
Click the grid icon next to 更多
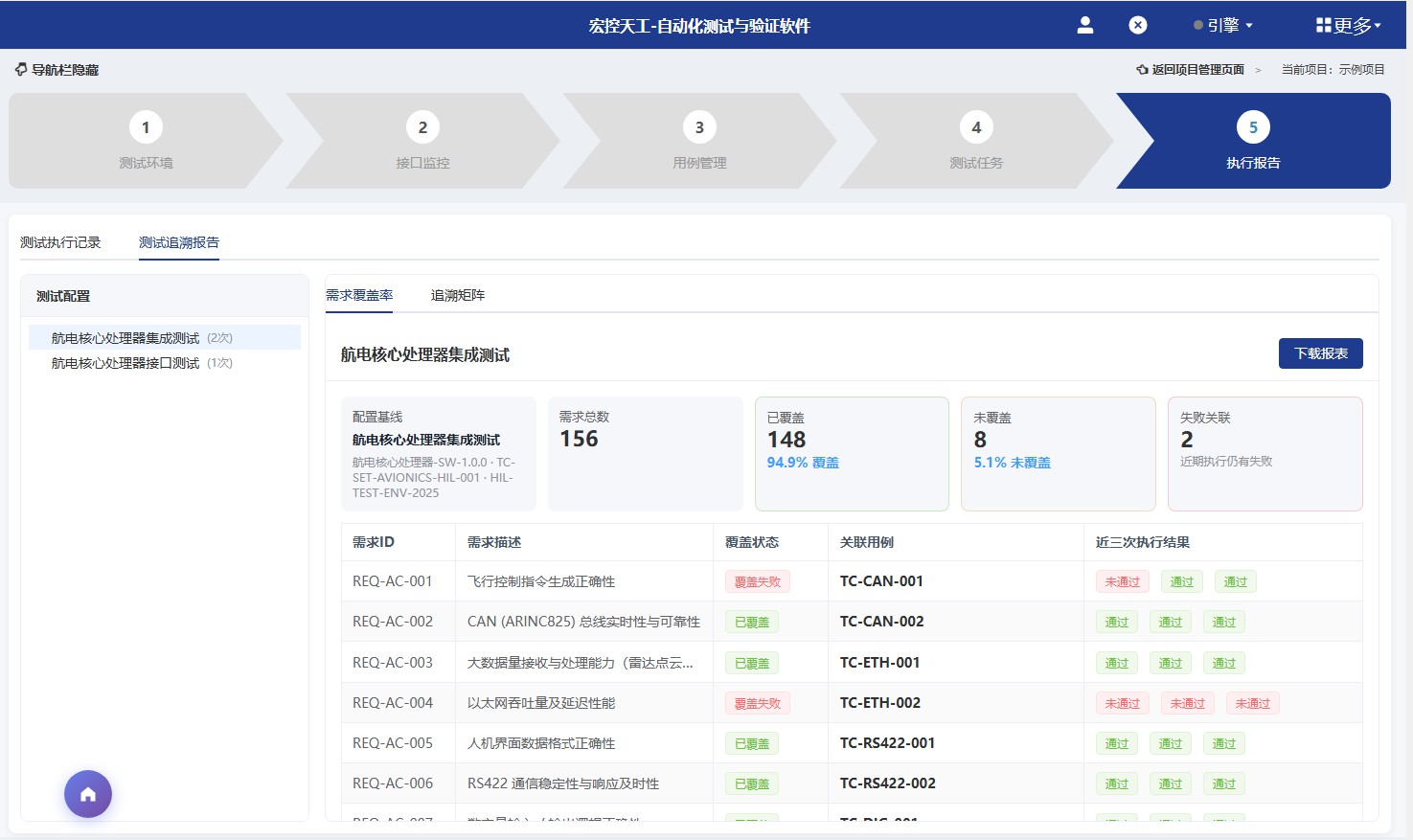click(x=1325, y=25)
